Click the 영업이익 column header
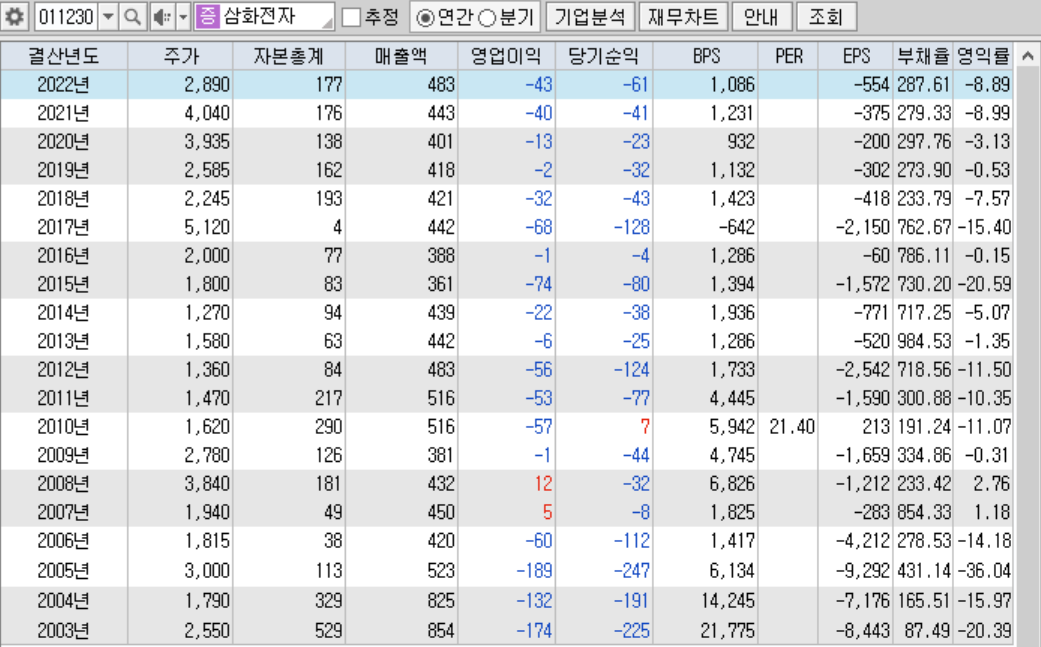 tap(507, 56)
